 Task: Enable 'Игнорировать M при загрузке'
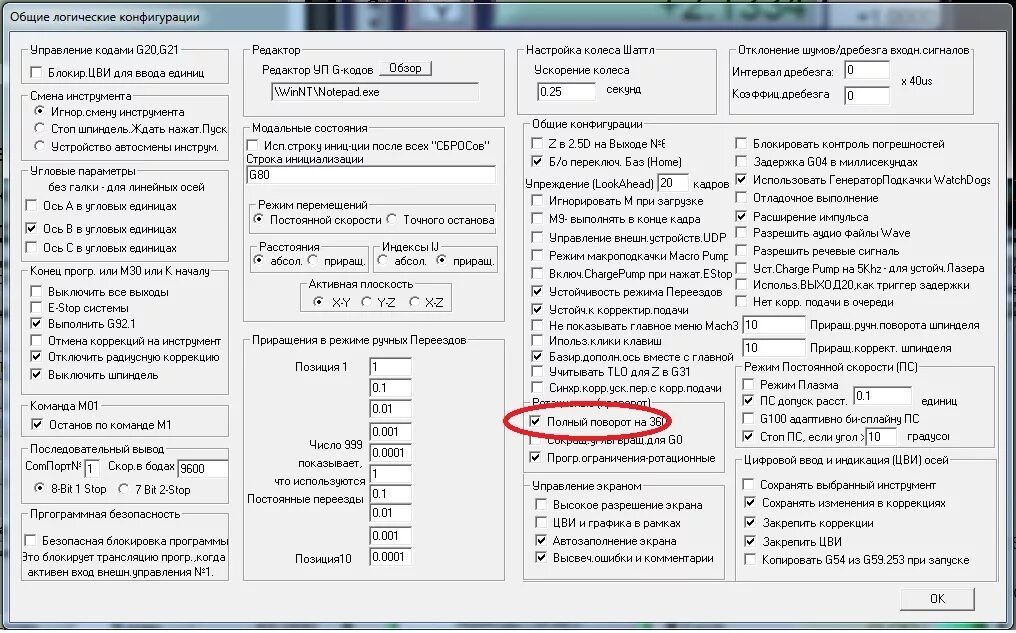tap(535, 198)
